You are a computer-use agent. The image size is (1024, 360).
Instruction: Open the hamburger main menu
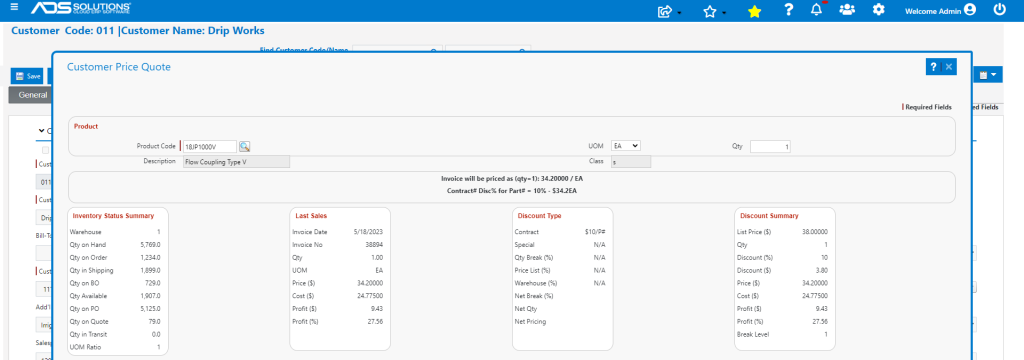point(14,8)
